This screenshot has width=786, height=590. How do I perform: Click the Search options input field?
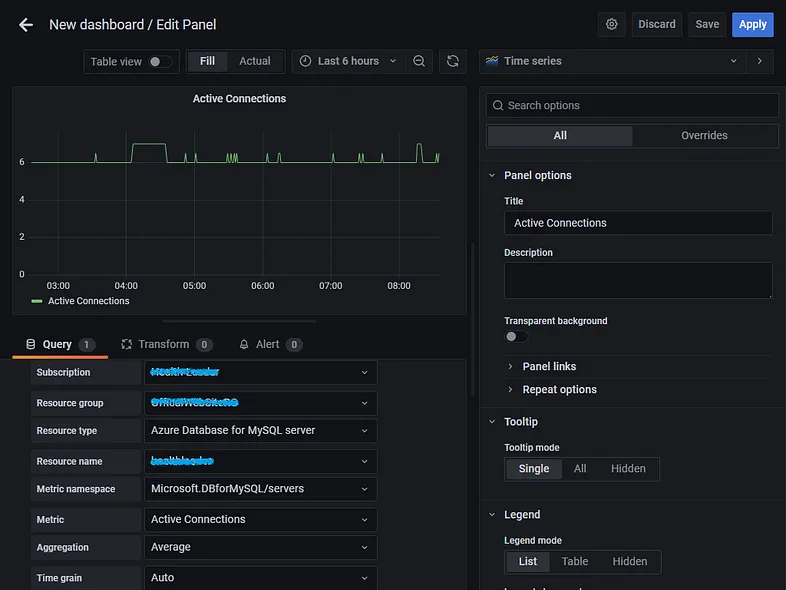[632, 105]
